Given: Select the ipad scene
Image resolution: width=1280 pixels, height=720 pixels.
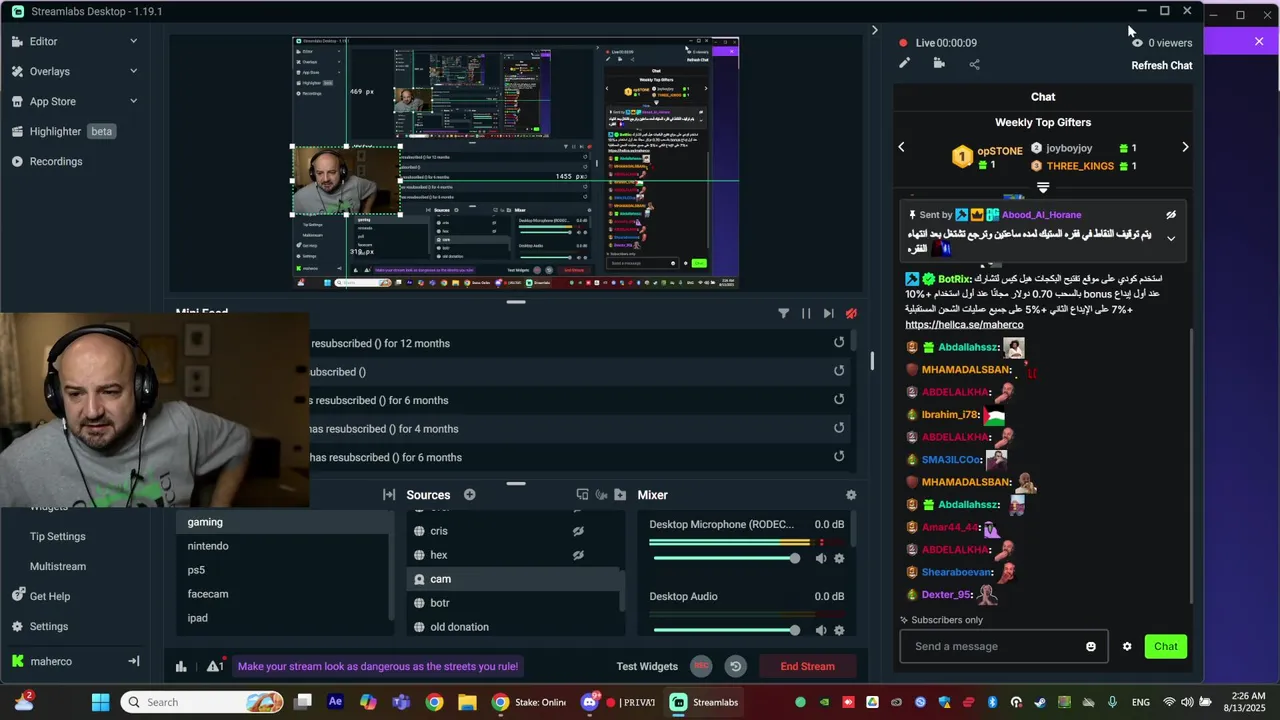Looking at the screenshot, I should (286, 618).
